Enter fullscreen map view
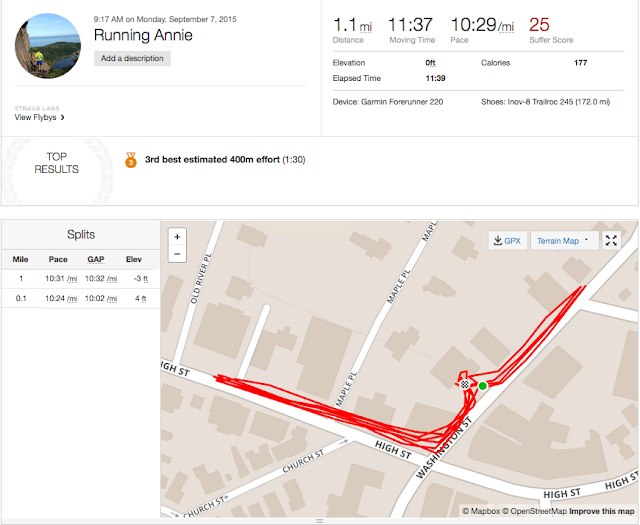640x525 pixels. (612, 240)
